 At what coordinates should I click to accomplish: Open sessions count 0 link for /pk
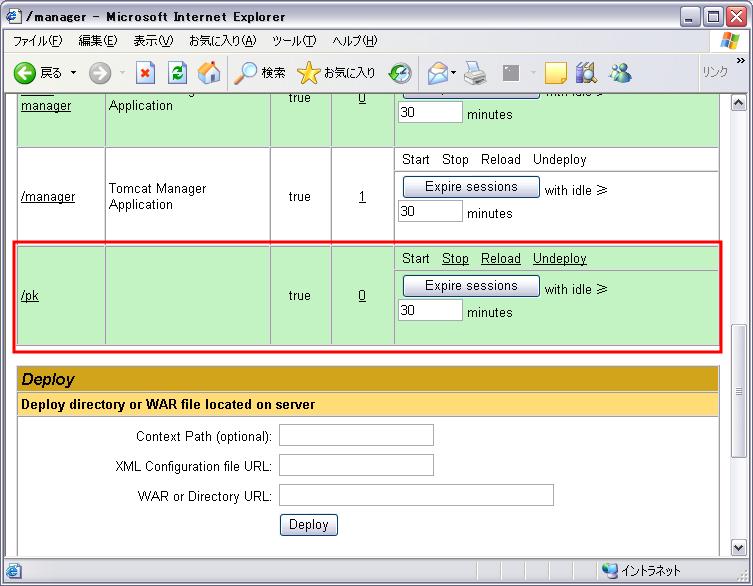[x=362, y=295]
